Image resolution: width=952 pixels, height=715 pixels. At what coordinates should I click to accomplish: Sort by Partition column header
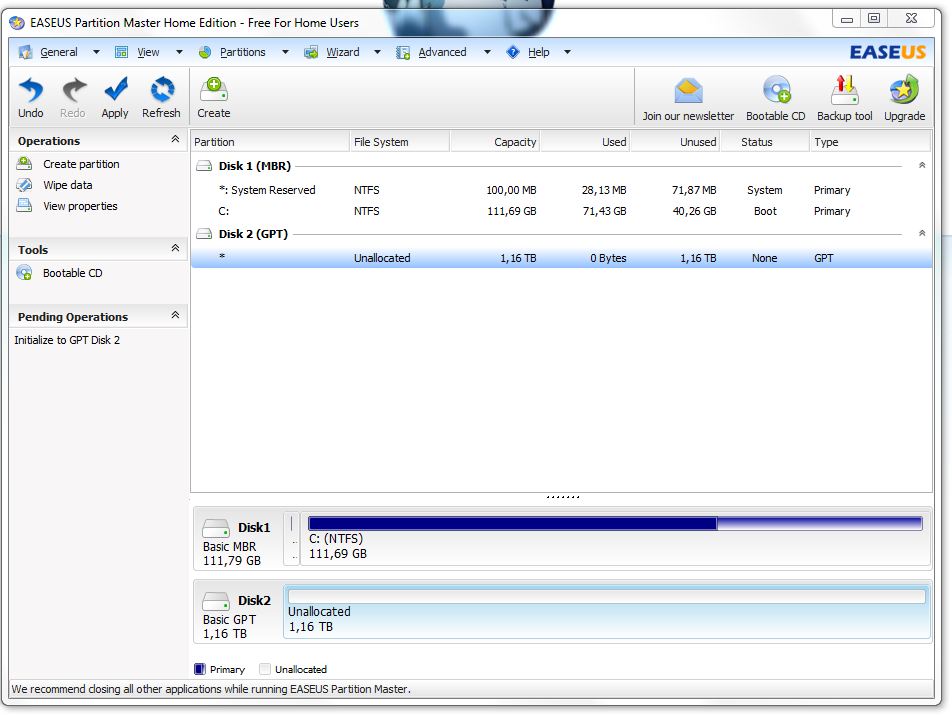click(x=270, y=142)
